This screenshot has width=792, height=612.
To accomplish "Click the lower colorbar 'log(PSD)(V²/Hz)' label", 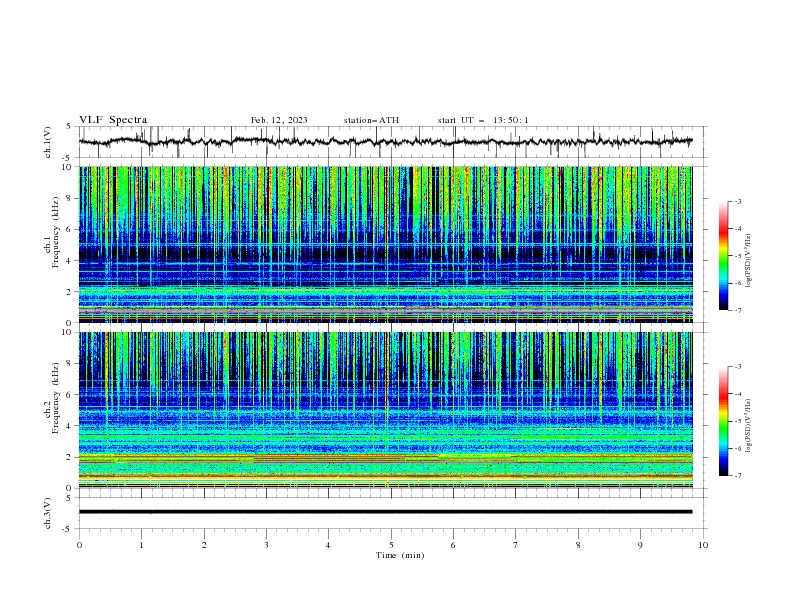I will coord(748,426).
